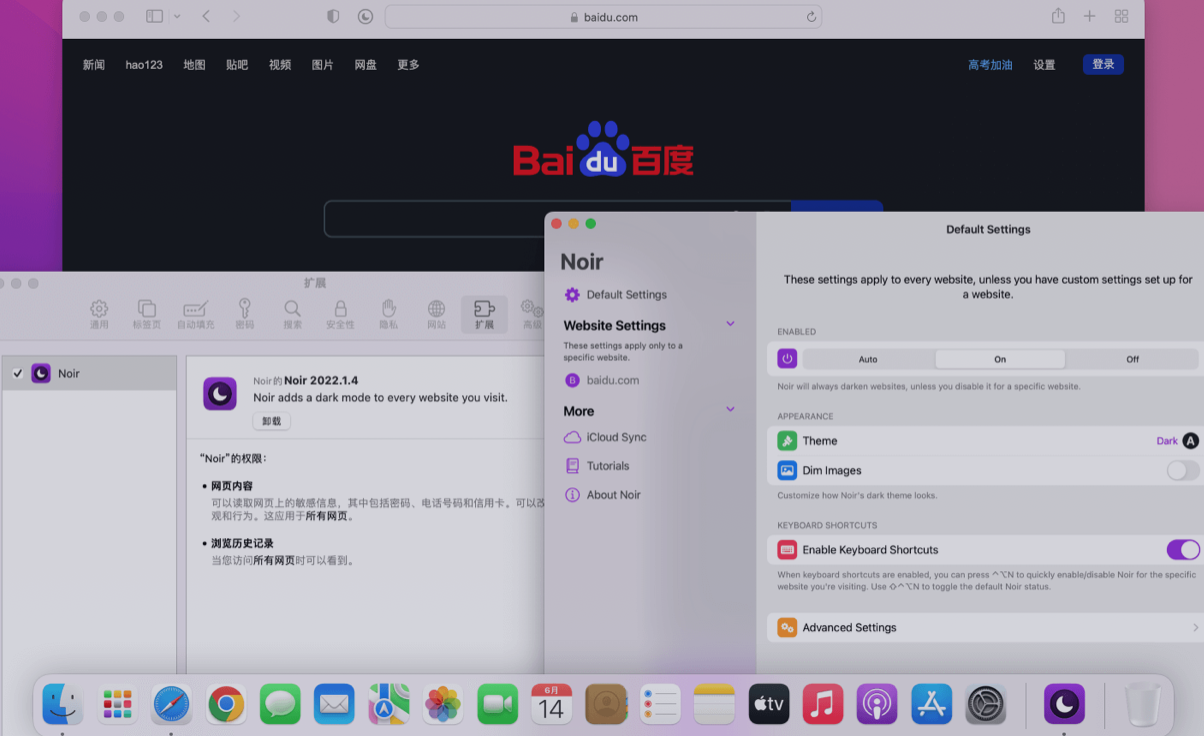Switch to the 搜索 (Search) preferences tab
This screenshot has height=736, width=1204.
click(292, 312)
